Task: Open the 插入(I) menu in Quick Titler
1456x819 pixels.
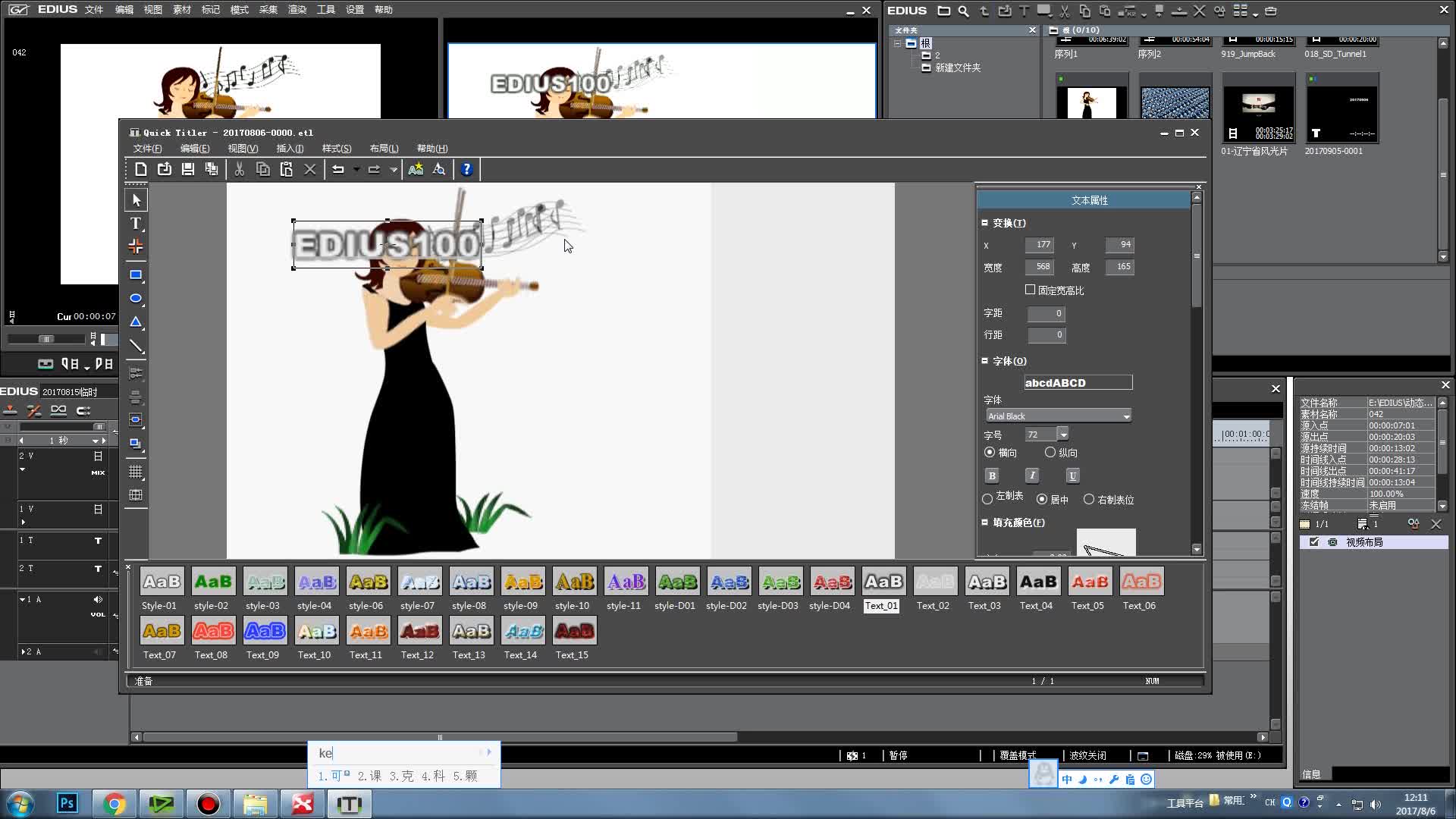Action: (290, 149)
